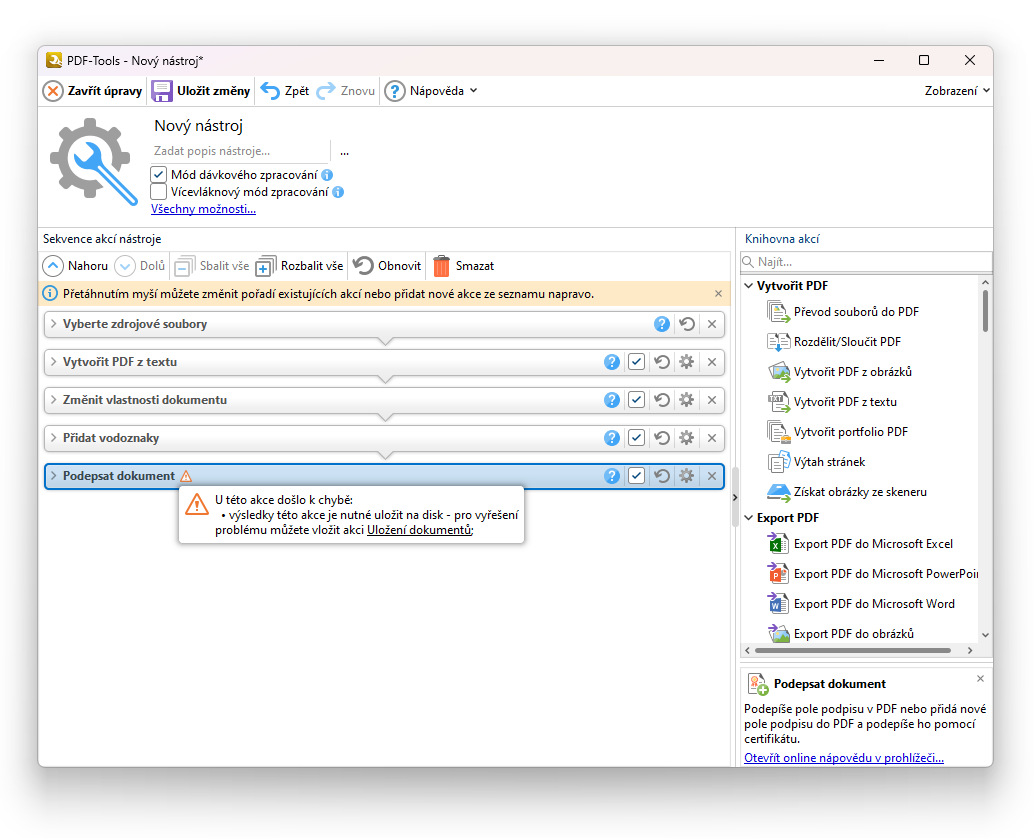Open the Nápověda help menu
The width and height of the screenshot is (1034, 838).
[x=431, y=91]
